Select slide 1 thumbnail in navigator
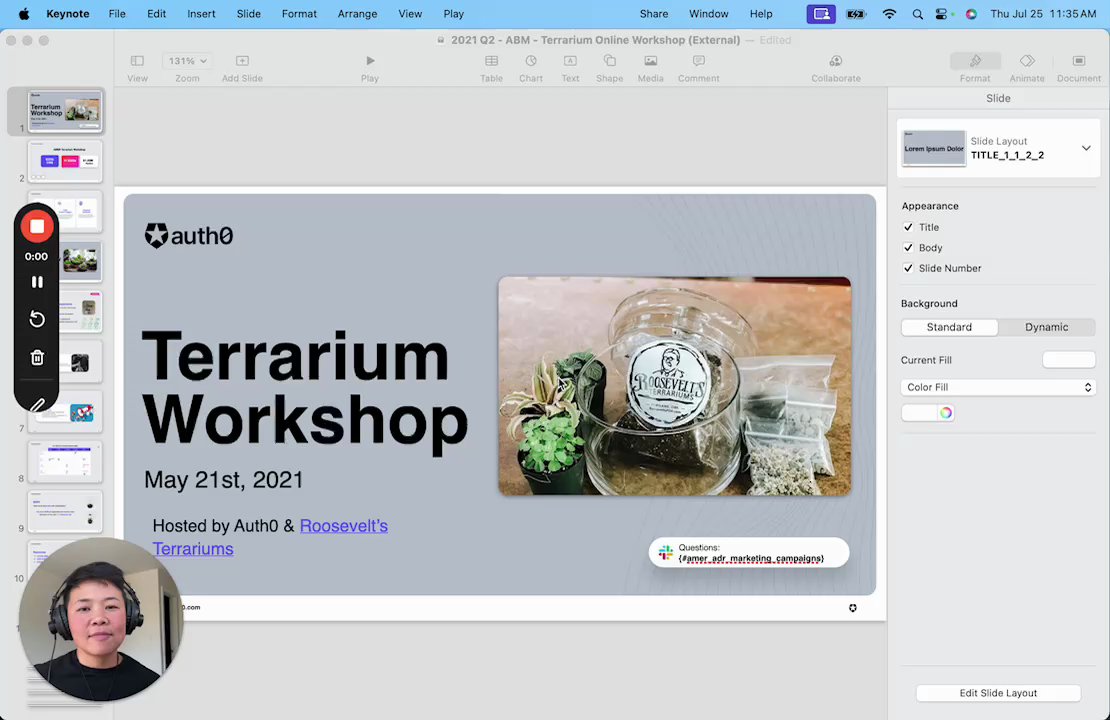The image size is (1110, 720). 65,111
